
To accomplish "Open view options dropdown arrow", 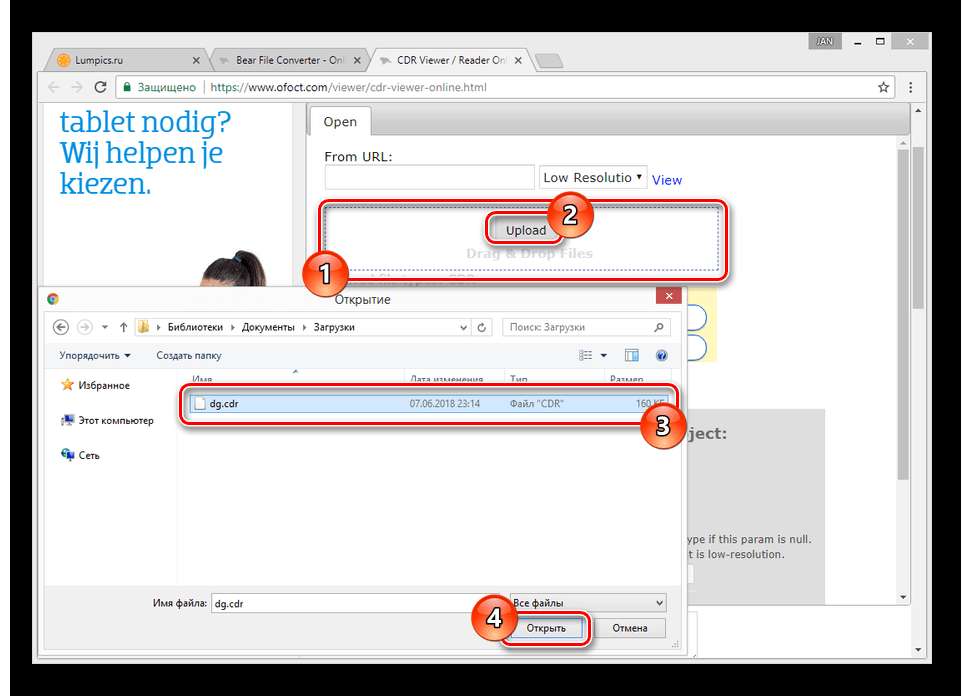I will (x=604, y=355).
